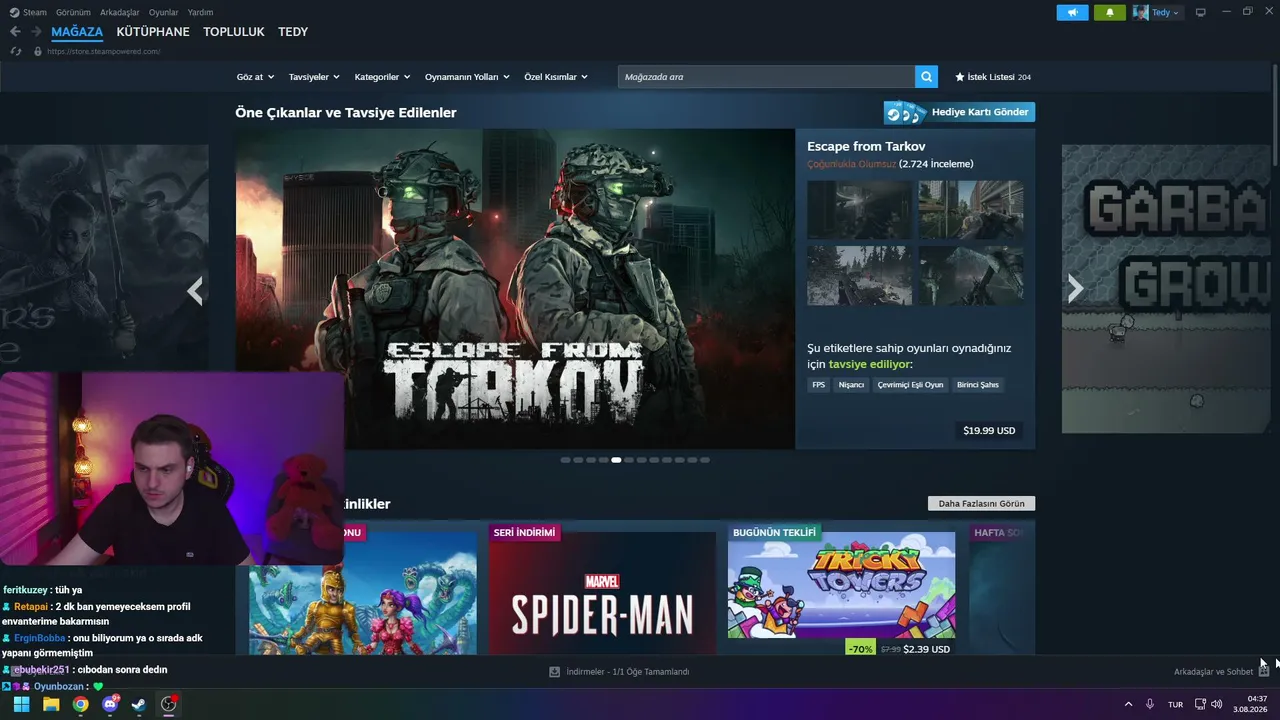This screenshot has width=1280, height=720.
Task: Switch to the KÜTÜPHANE tab
Action: pyautogui.click(x=153, y=32)
